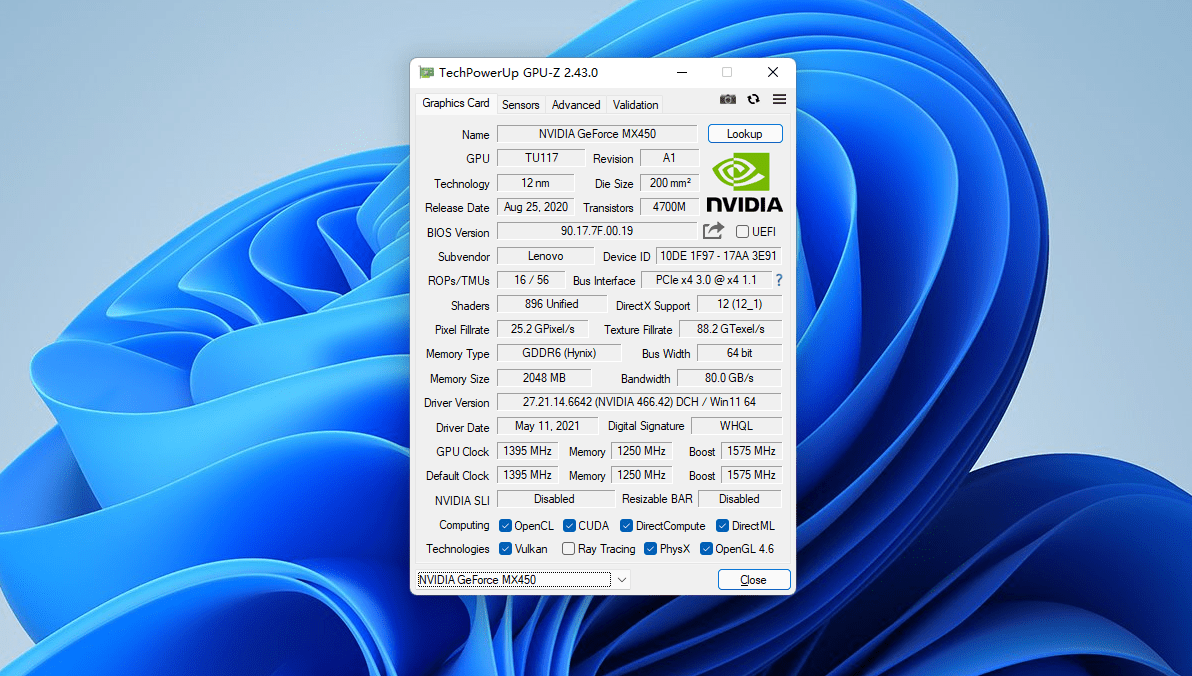1192x676 pixels.
Task: Click the Lookup button
Action: pyautogui.click(x=745, y=133)
